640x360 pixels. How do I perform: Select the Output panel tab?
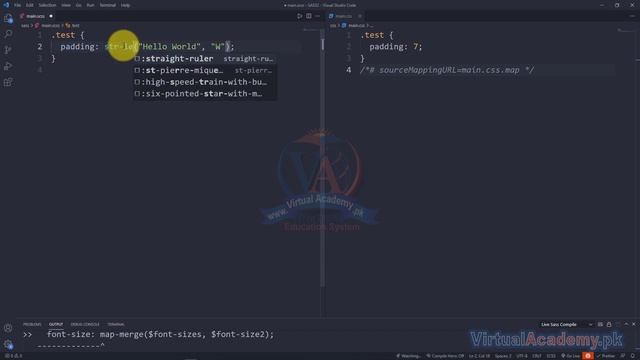(56, 324)
